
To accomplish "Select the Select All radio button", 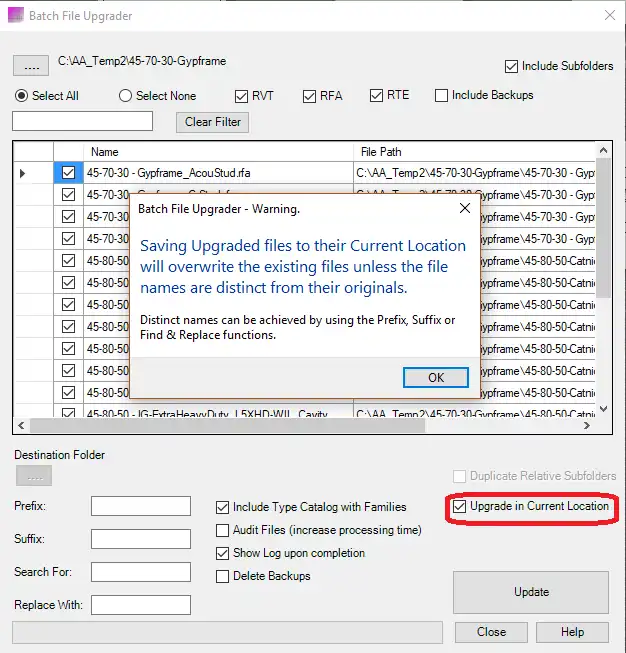I will (22, 96).
